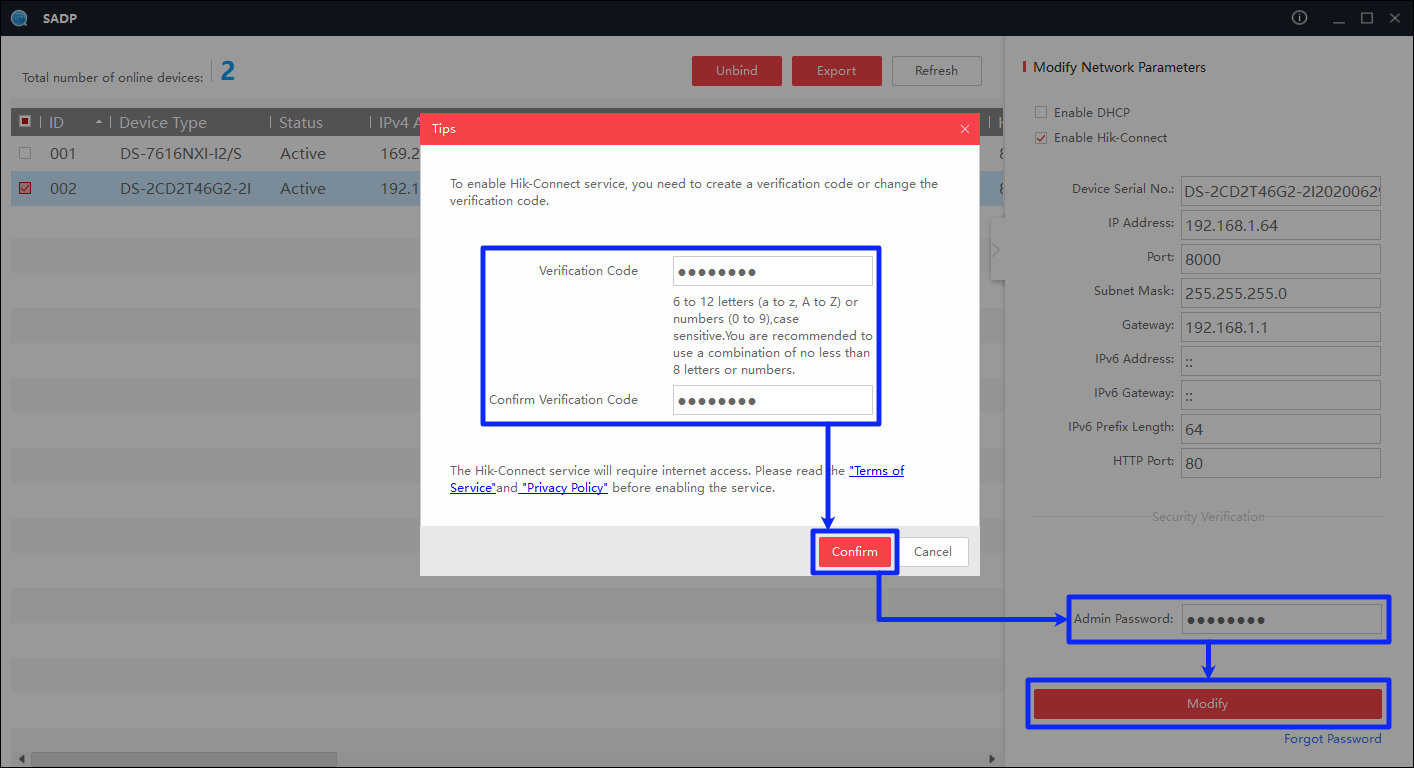The image size is (1414, 768).
Task: Click the Device Type column header
Action: (x=163, y=122)
